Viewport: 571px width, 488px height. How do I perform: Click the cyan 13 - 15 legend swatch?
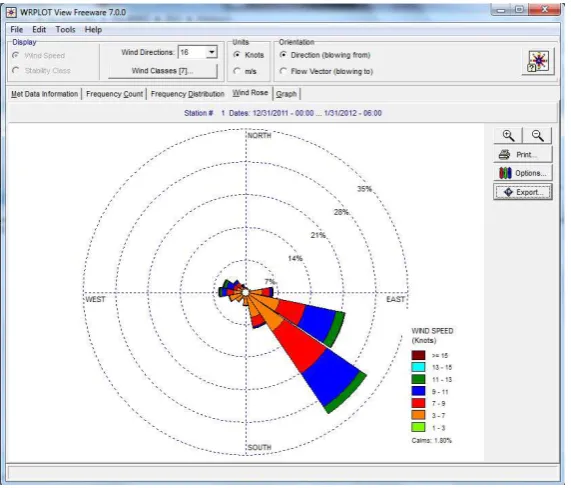click(x=418, y=367)
